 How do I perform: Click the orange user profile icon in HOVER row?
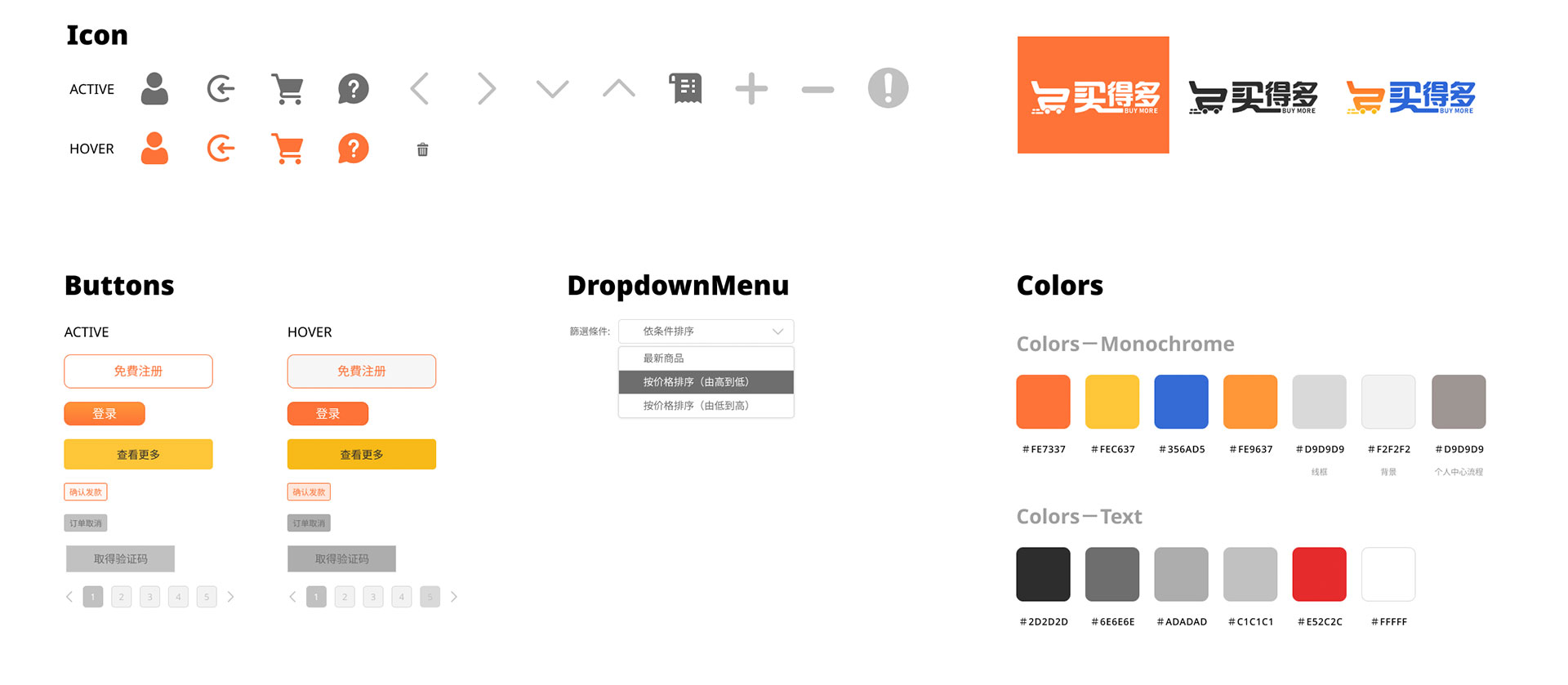click(x=154, y=148)
